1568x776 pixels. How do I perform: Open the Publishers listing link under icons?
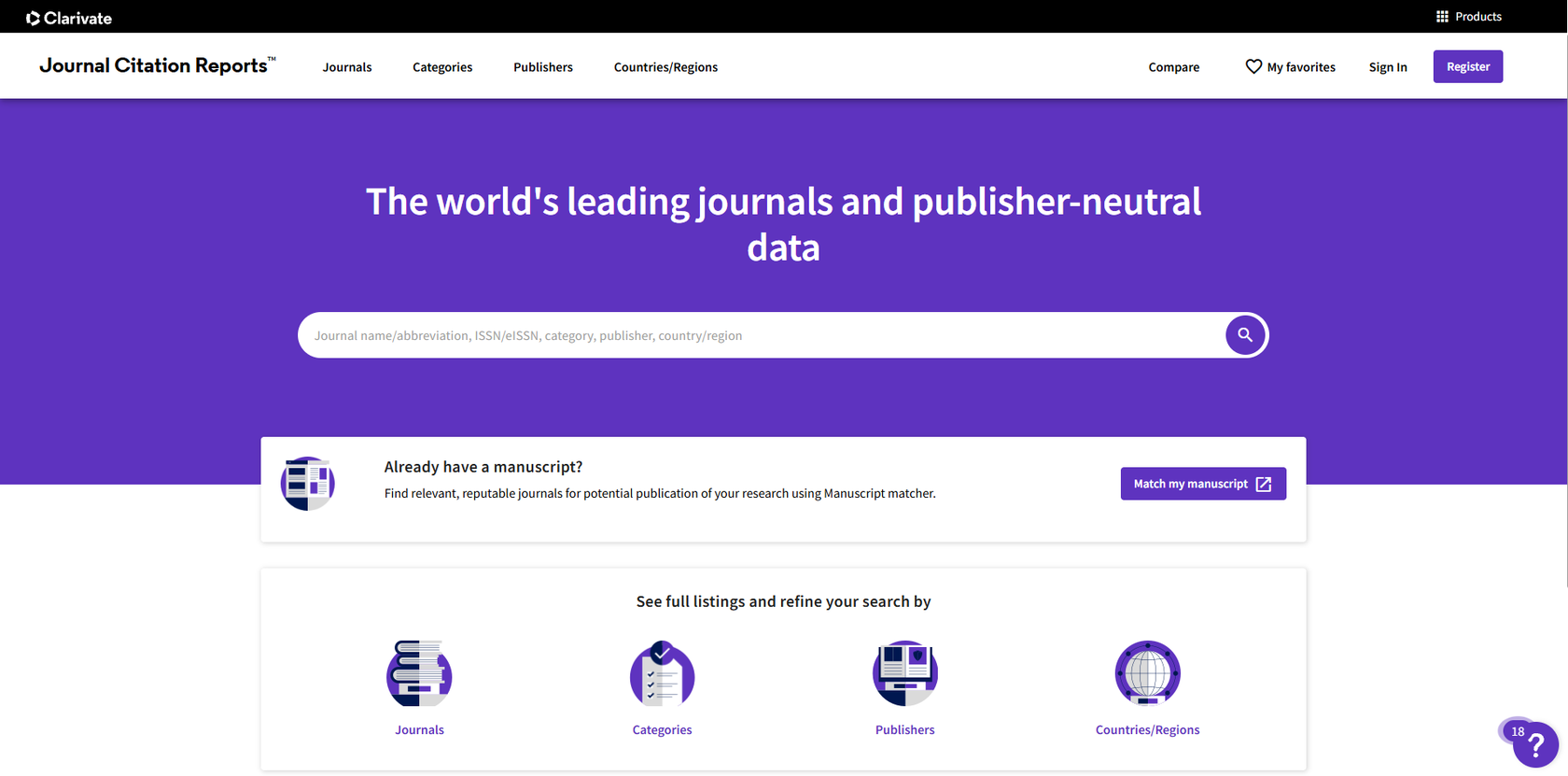[x=904, y=730]
